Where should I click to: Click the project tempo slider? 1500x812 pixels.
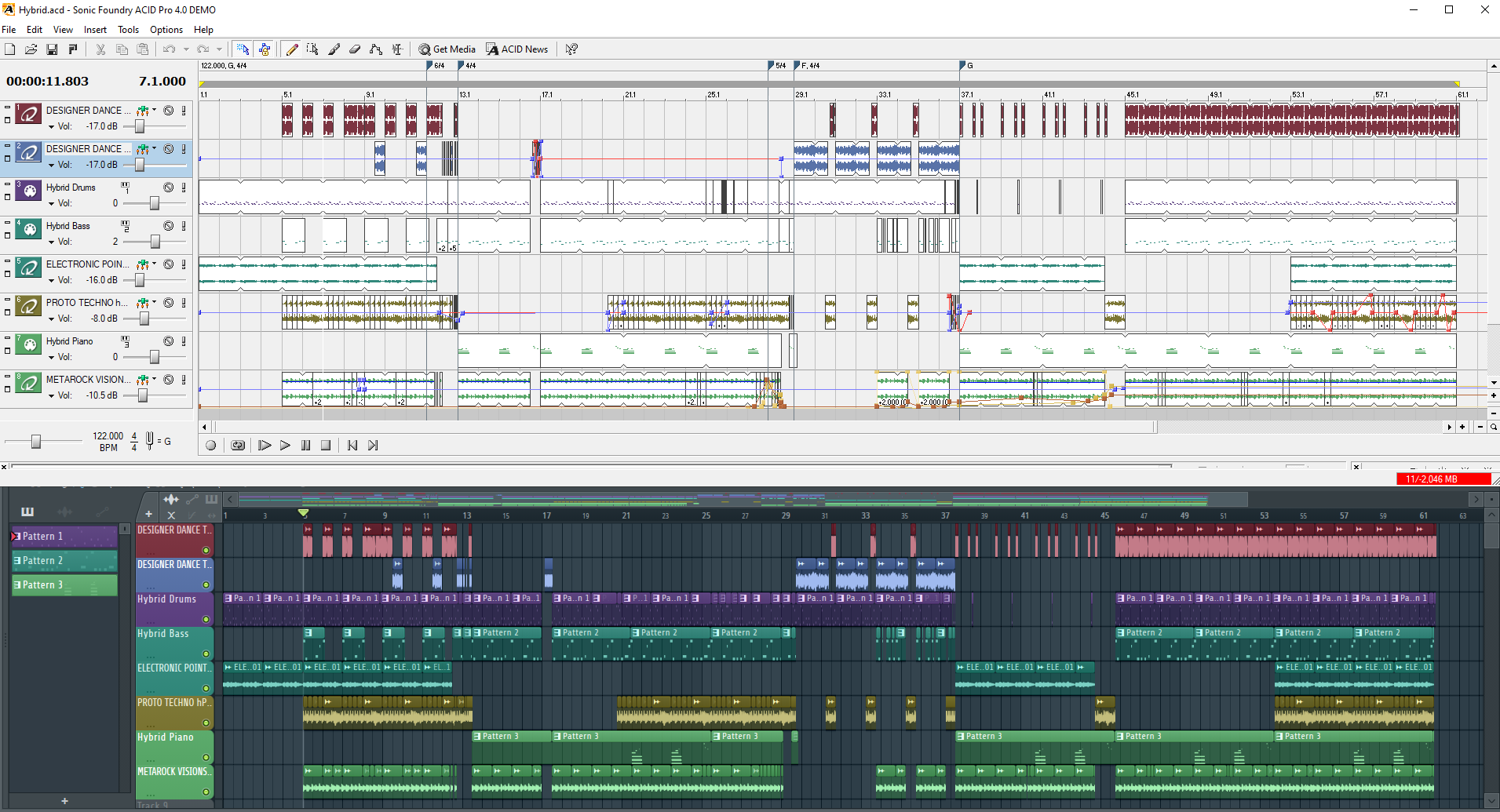pyautogui.click(x=35, y=442)
